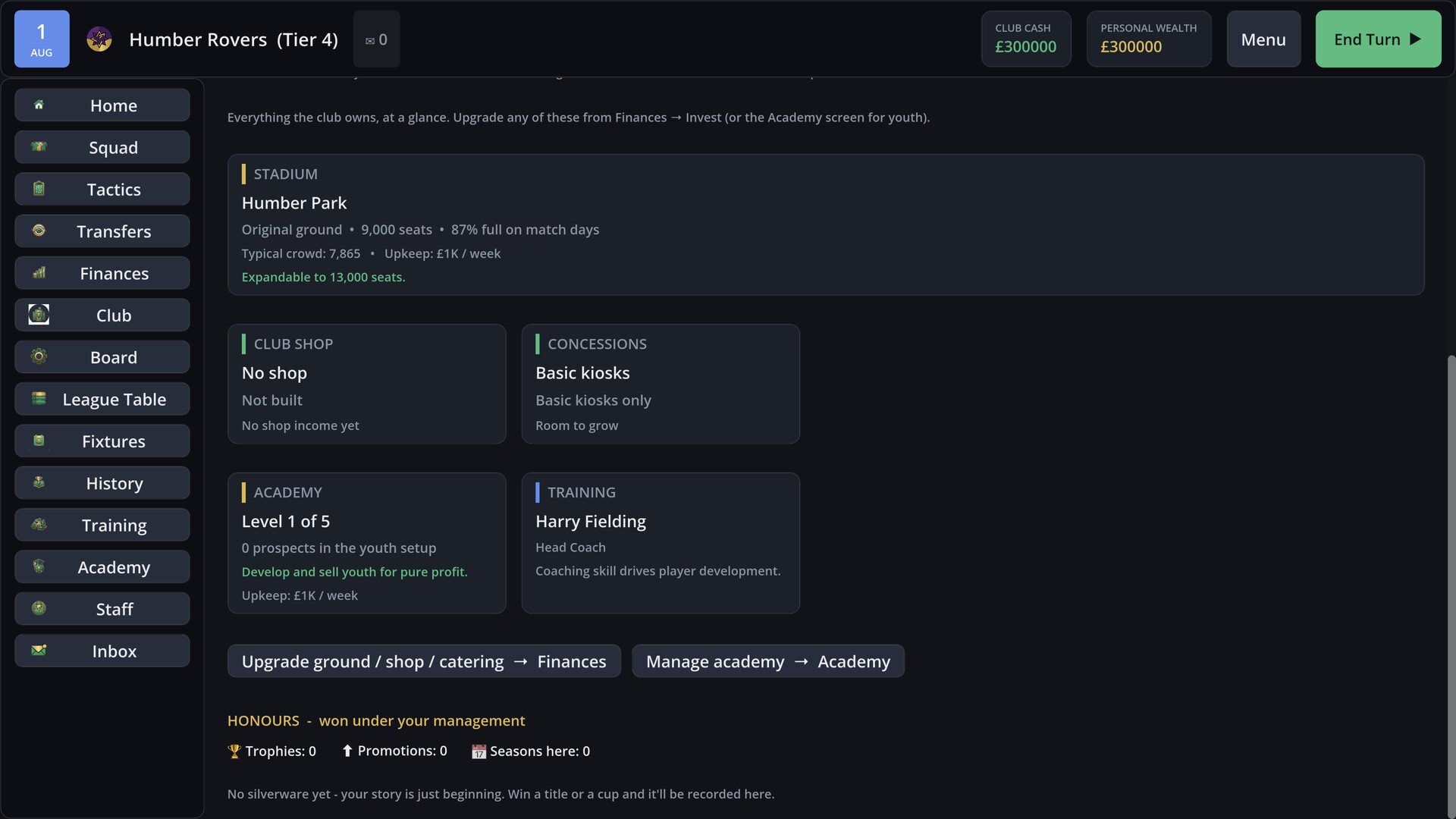View the League Table label
Screen dimensions: 1456x819
pyautogui.click(x=115, y=400)
